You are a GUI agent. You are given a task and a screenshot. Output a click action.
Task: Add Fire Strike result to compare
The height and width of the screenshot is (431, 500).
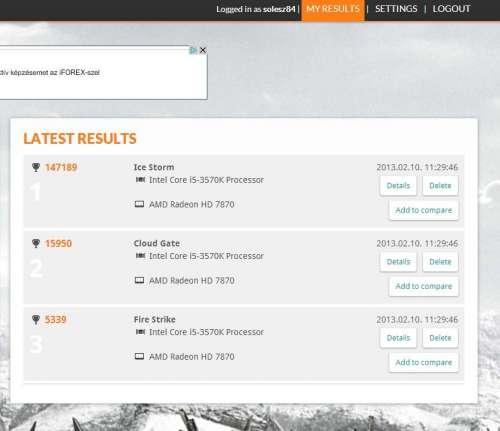(x=424, y=362)
